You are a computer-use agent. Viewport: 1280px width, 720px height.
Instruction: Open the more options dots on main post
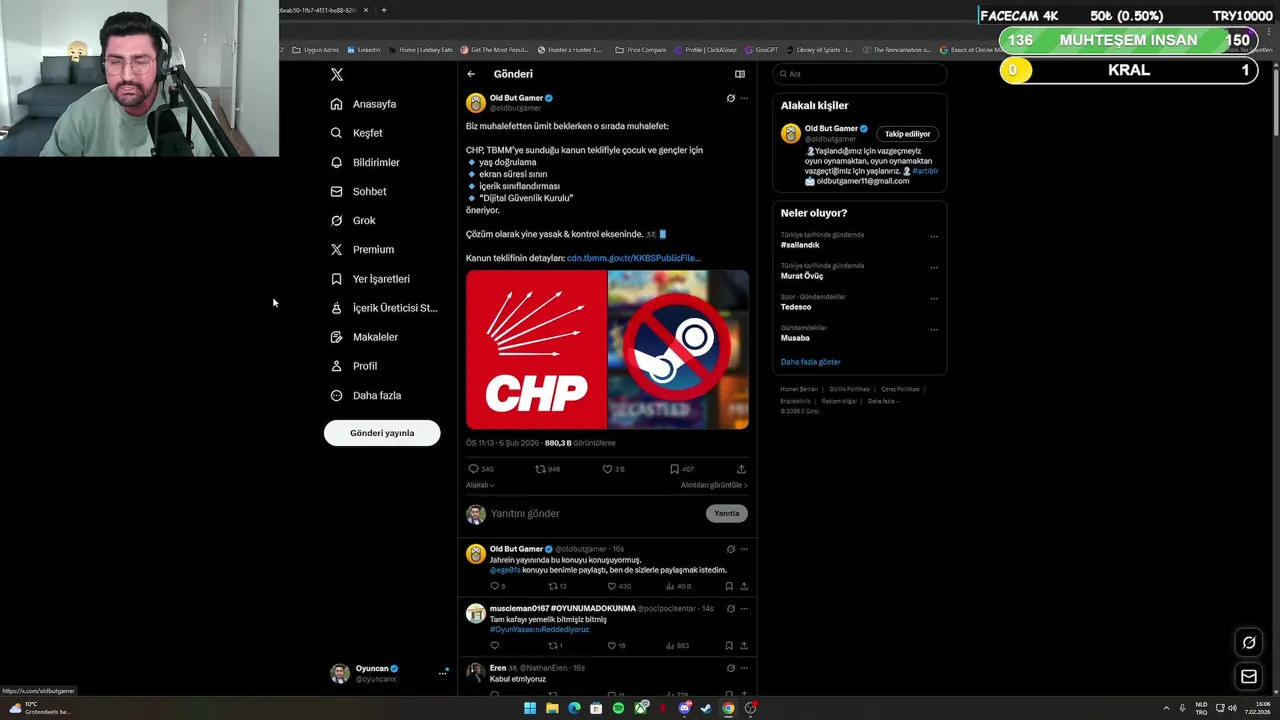744,98
